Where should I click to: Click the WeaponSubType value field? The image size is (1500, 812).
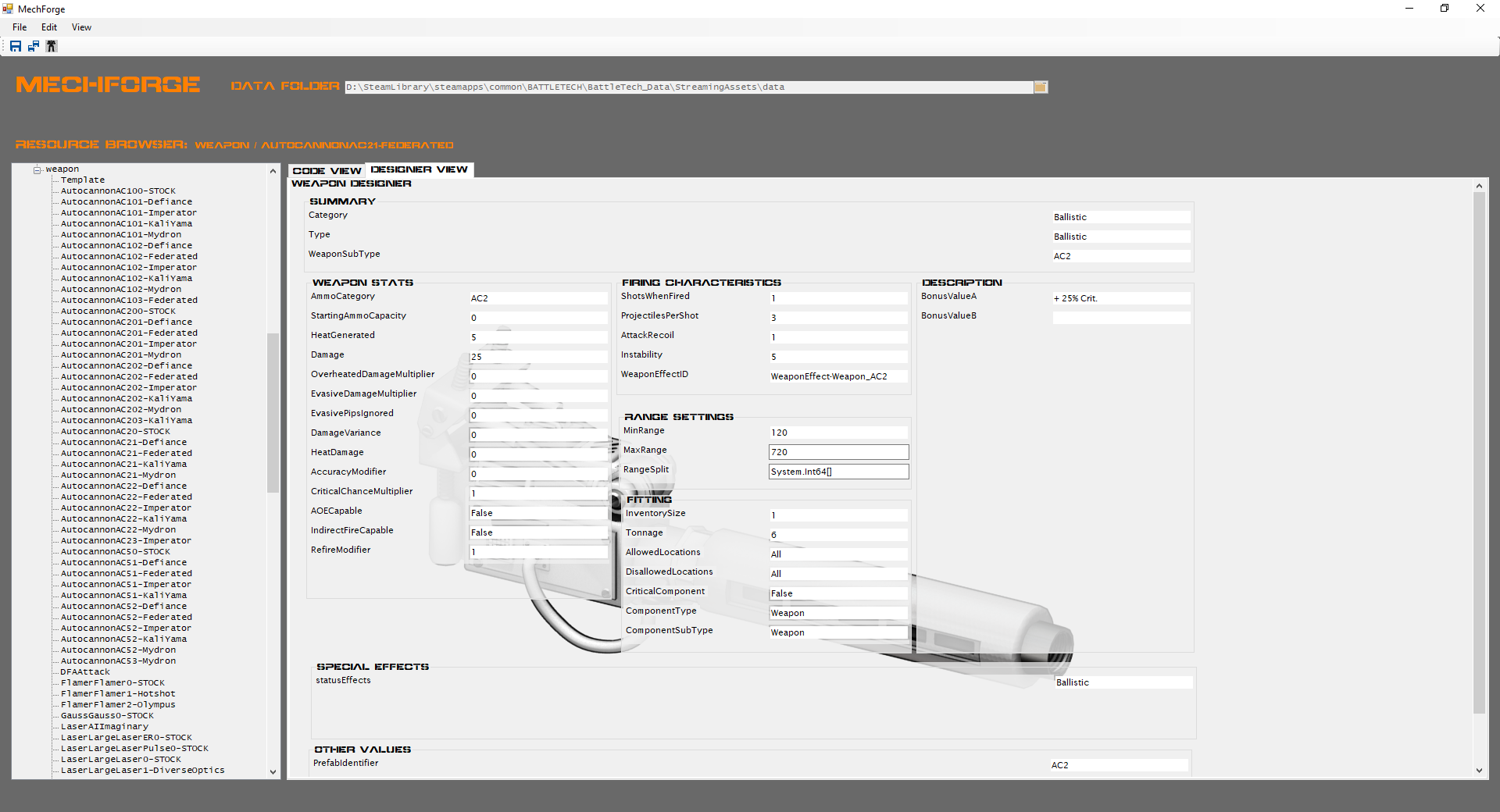coord(1121,256)
